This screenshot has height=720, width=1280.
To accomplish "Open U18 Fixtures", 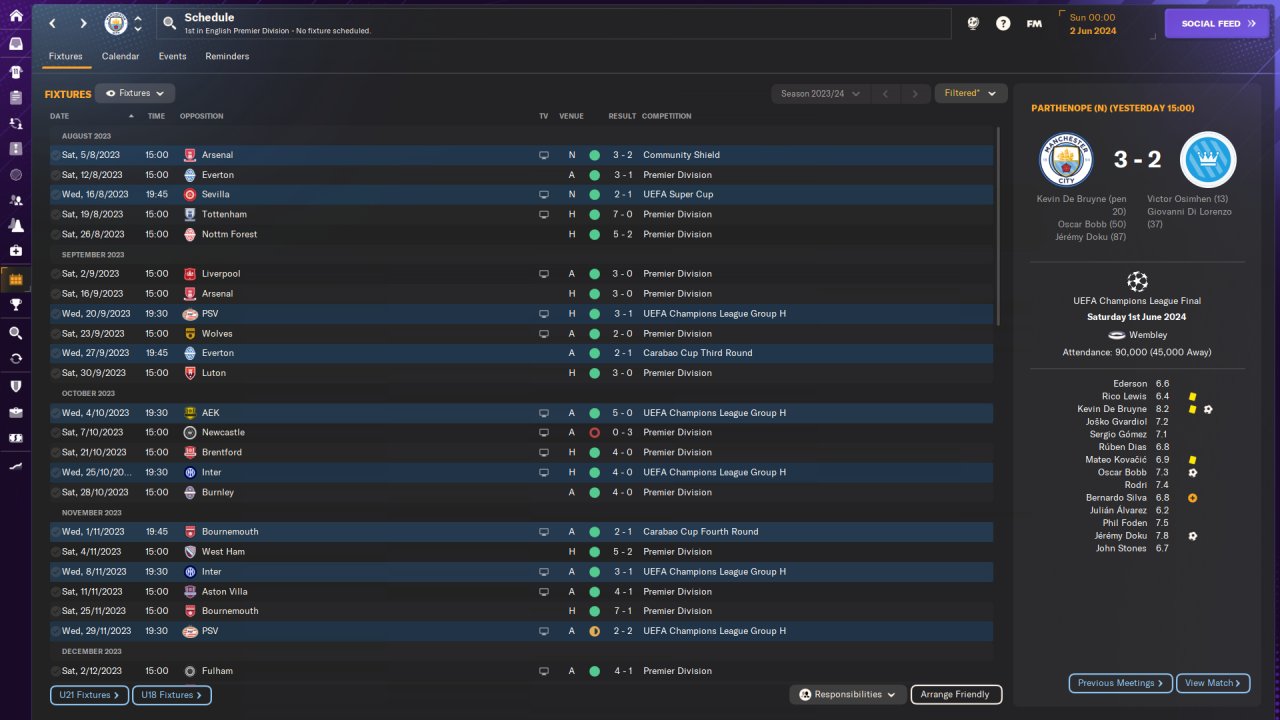I will click(172, 695).
